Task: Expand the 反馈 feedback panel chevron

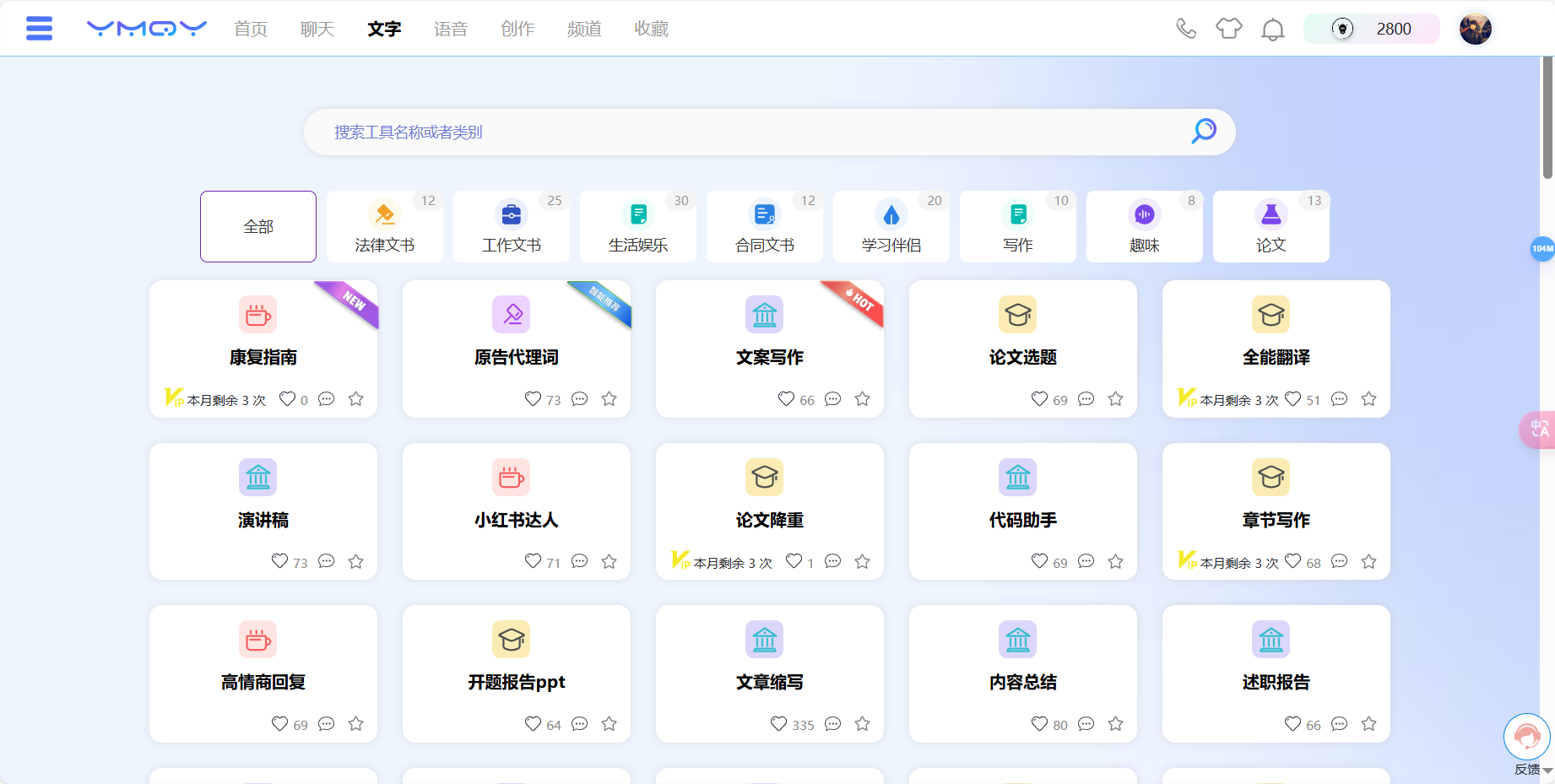Action: click(x=1547, y=769)
